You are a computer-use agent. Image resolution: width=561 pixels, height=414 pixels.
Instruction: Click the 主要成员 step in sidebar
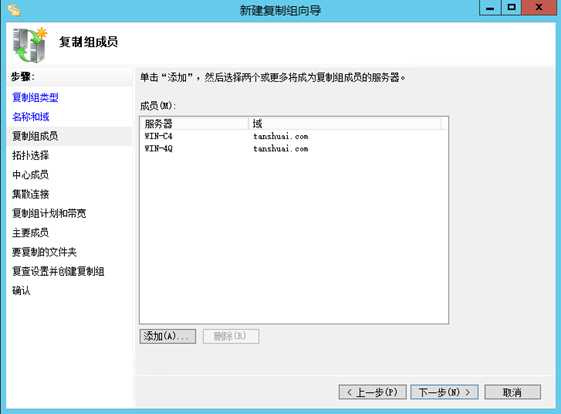tap(30, 233)
